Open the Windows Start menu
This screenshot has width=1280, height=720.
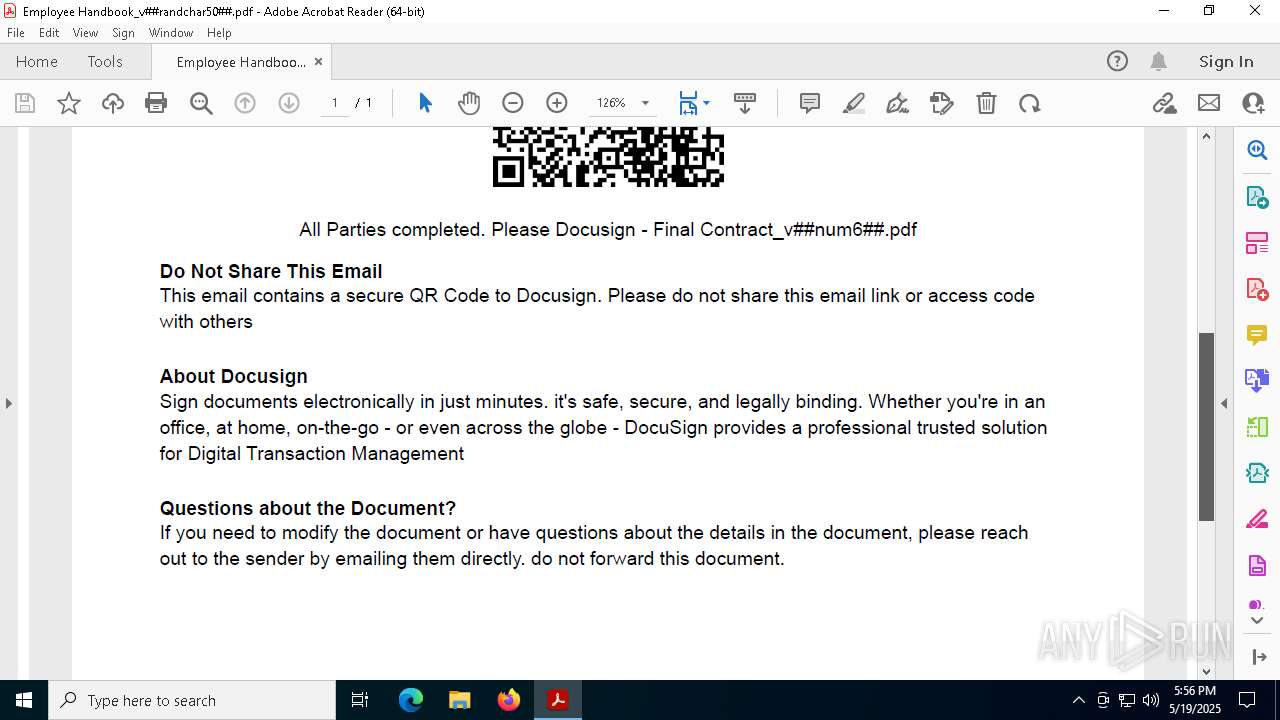(24, 700)
